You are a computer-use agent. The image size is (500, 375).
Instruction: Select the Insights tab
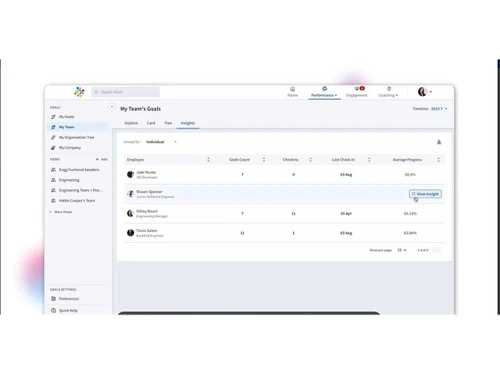pos(188,123)
